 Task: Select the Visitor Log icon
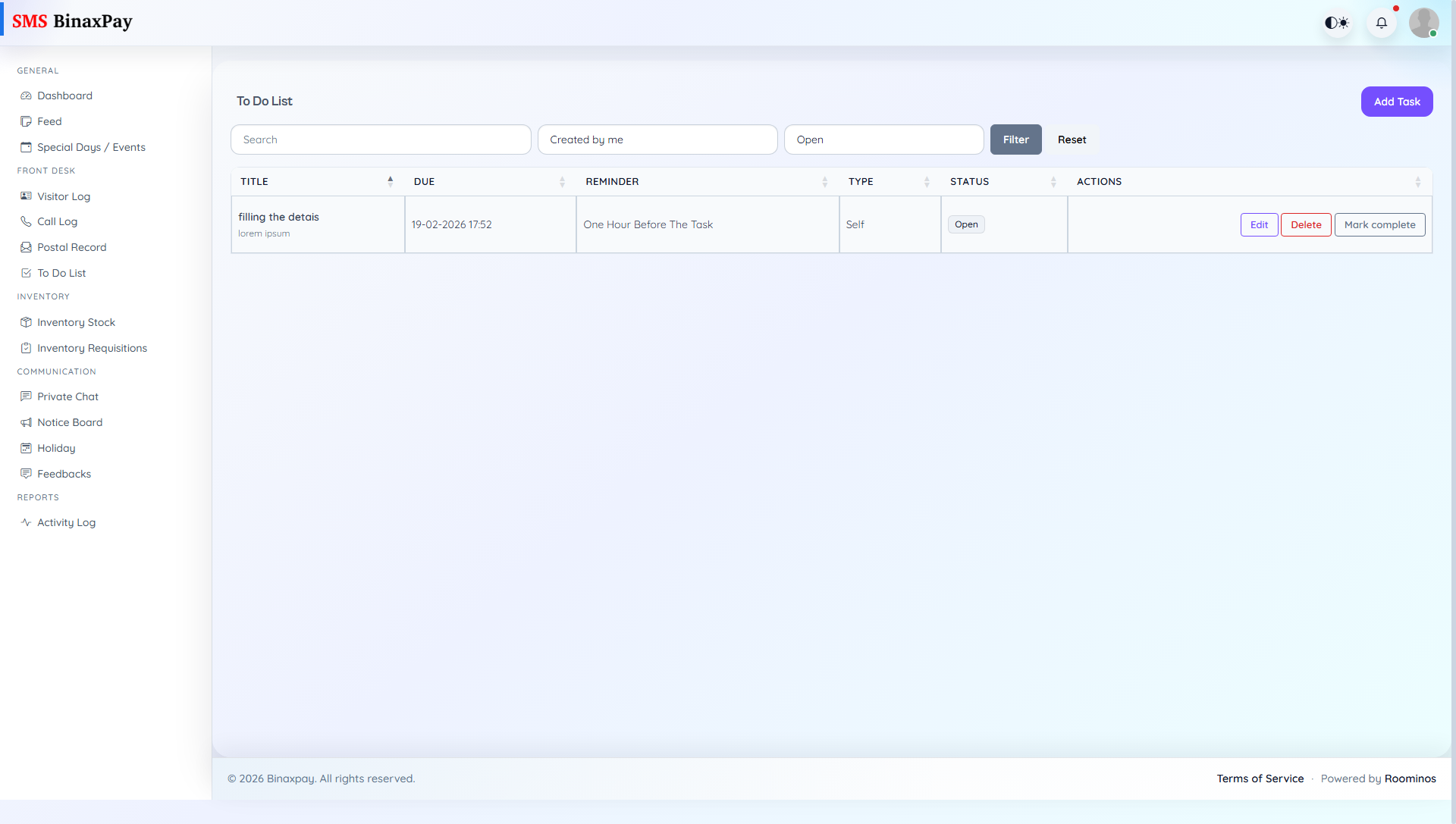coord(26,196)
